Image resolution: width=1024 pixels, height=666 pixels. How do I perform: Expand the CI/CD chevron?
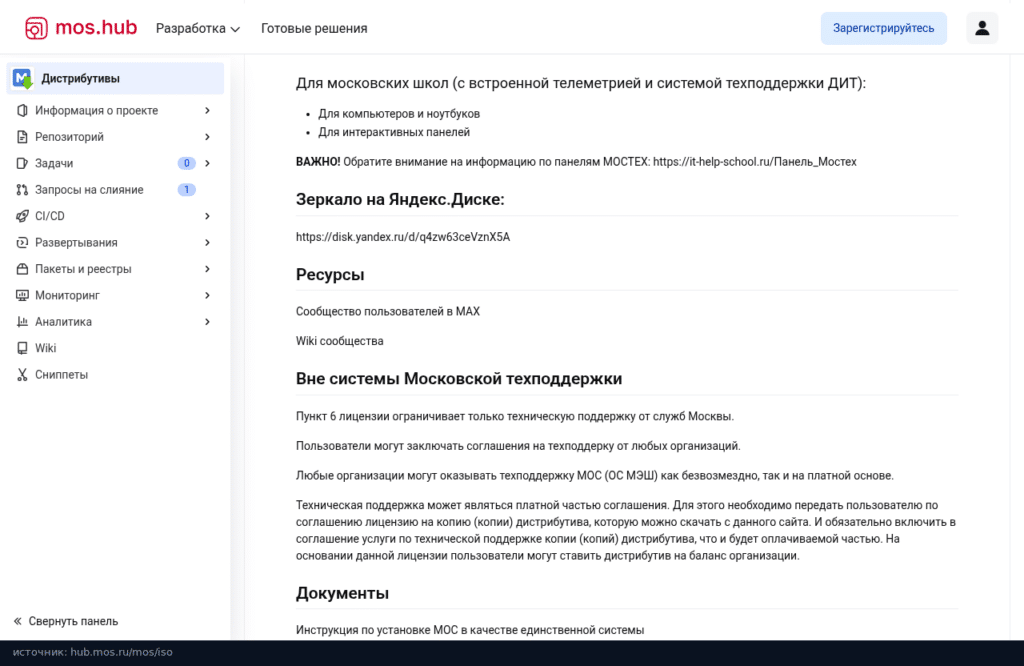pyautogui.click(x=207, y=216)
